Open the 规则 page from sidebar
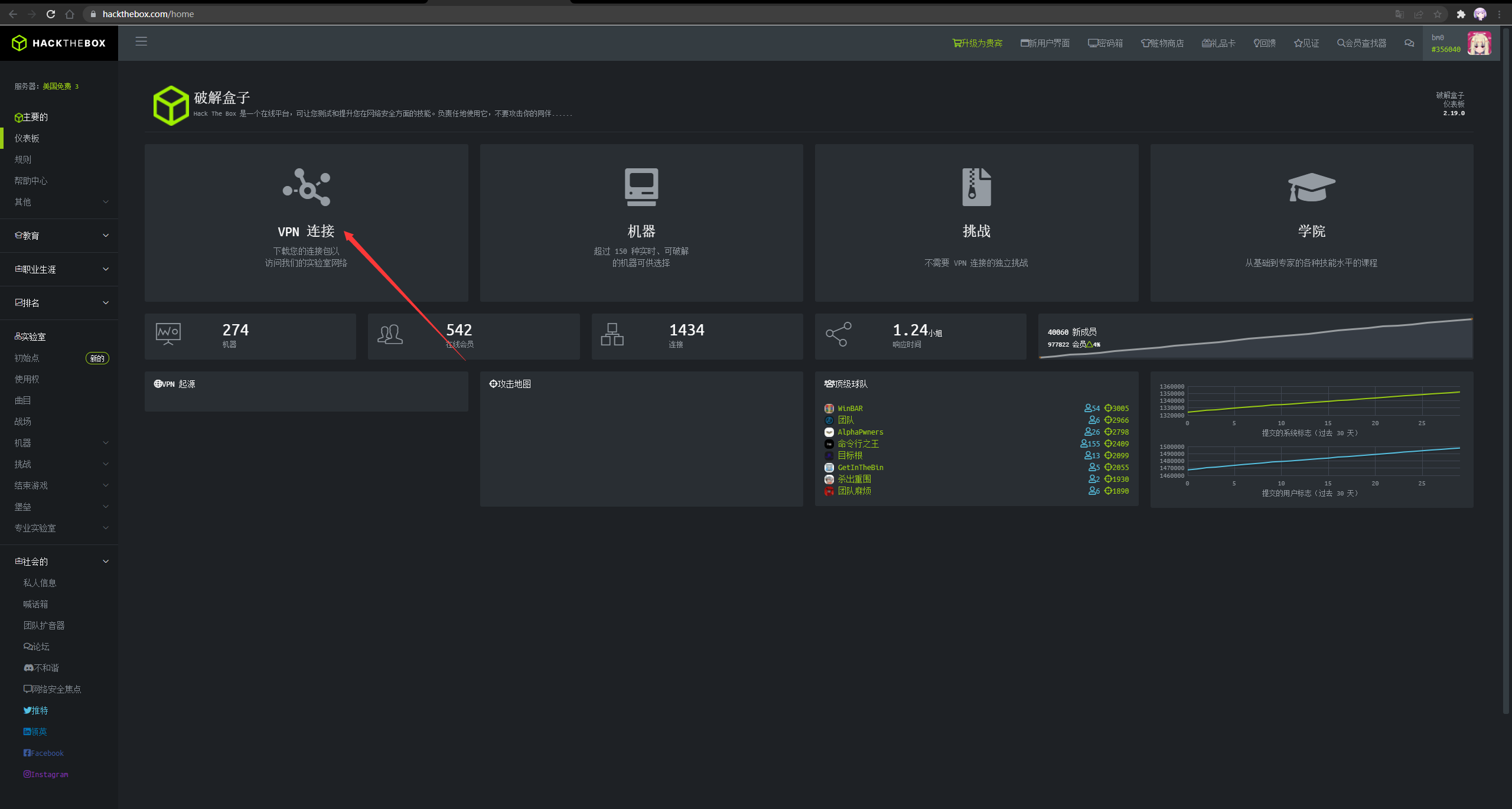 click(22, 159)
